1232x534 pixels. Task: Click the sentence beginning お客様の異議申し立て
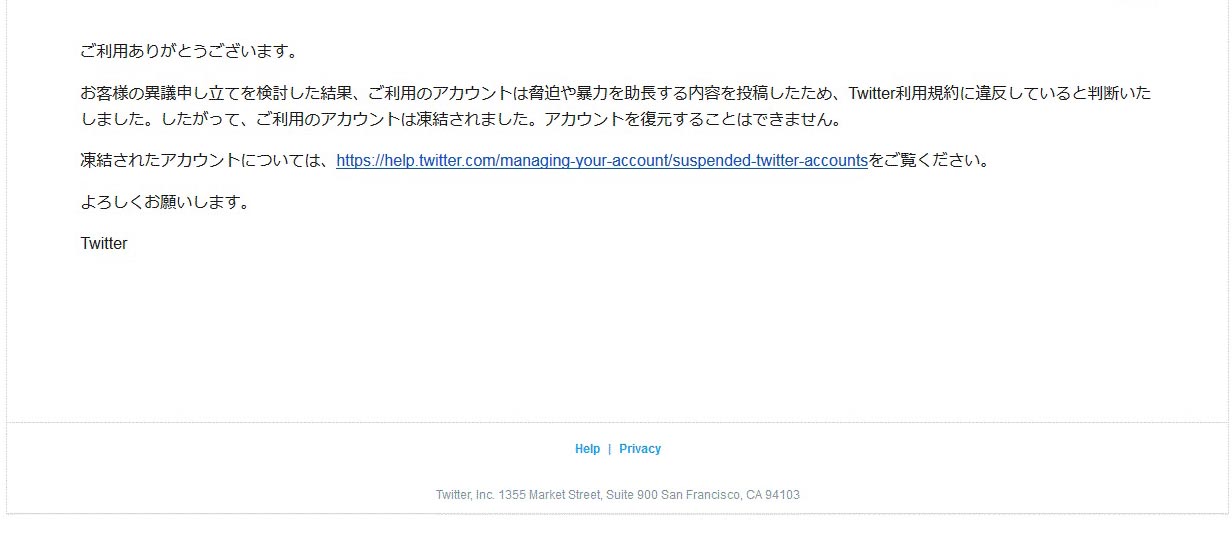coord(616,106)
